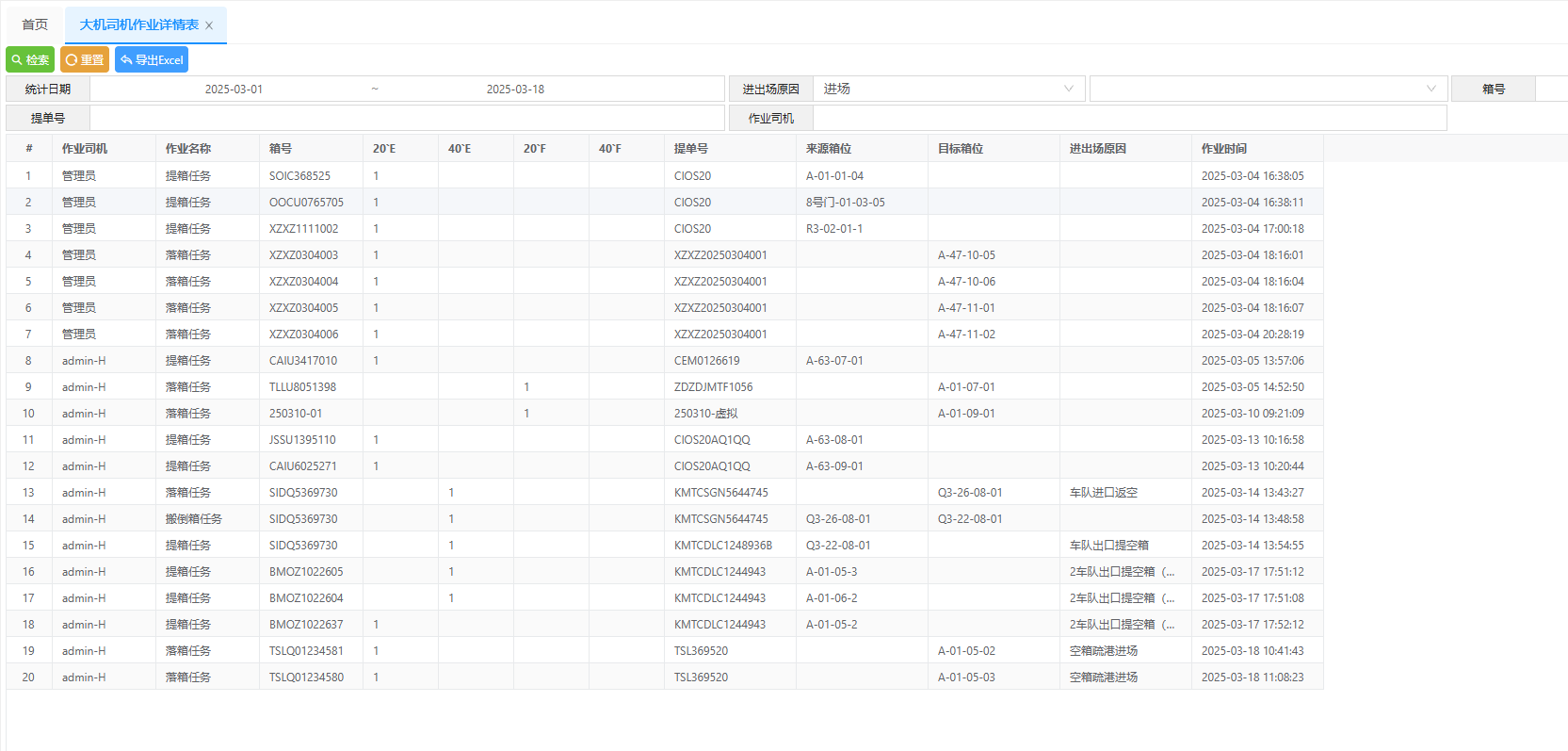Select row with container SOIC368525

pos(299,175)
